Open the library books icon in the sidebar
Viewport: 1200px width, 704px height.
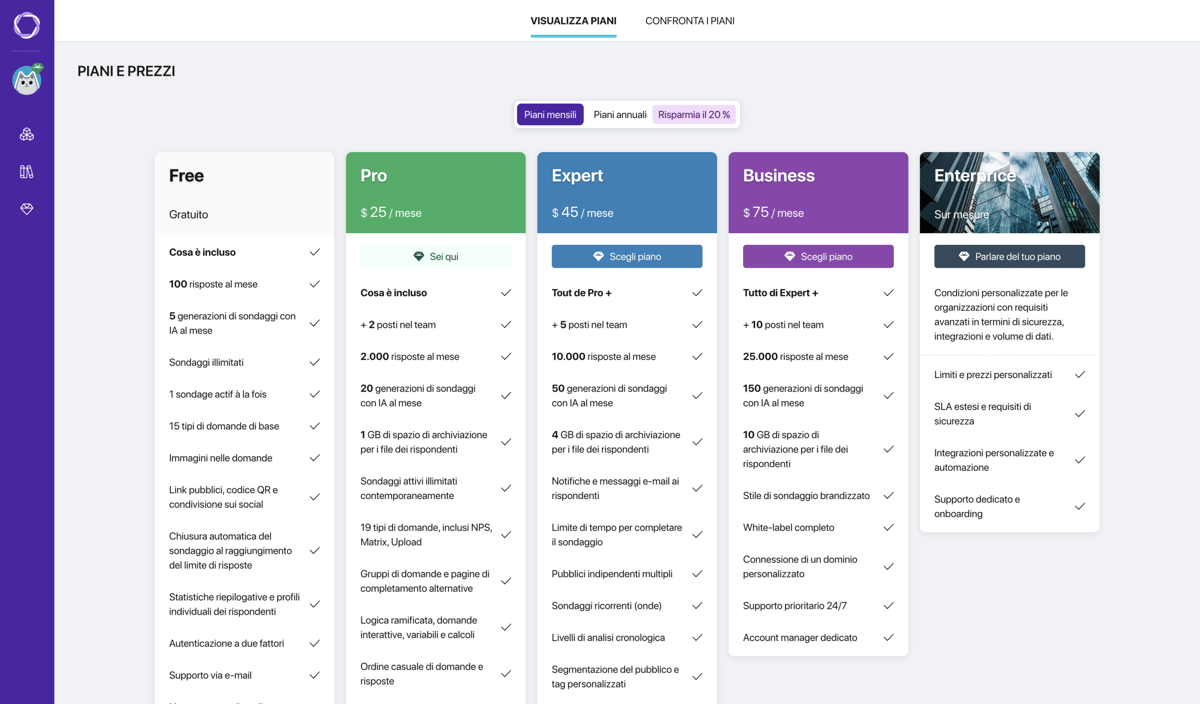(x=27, y=172)
